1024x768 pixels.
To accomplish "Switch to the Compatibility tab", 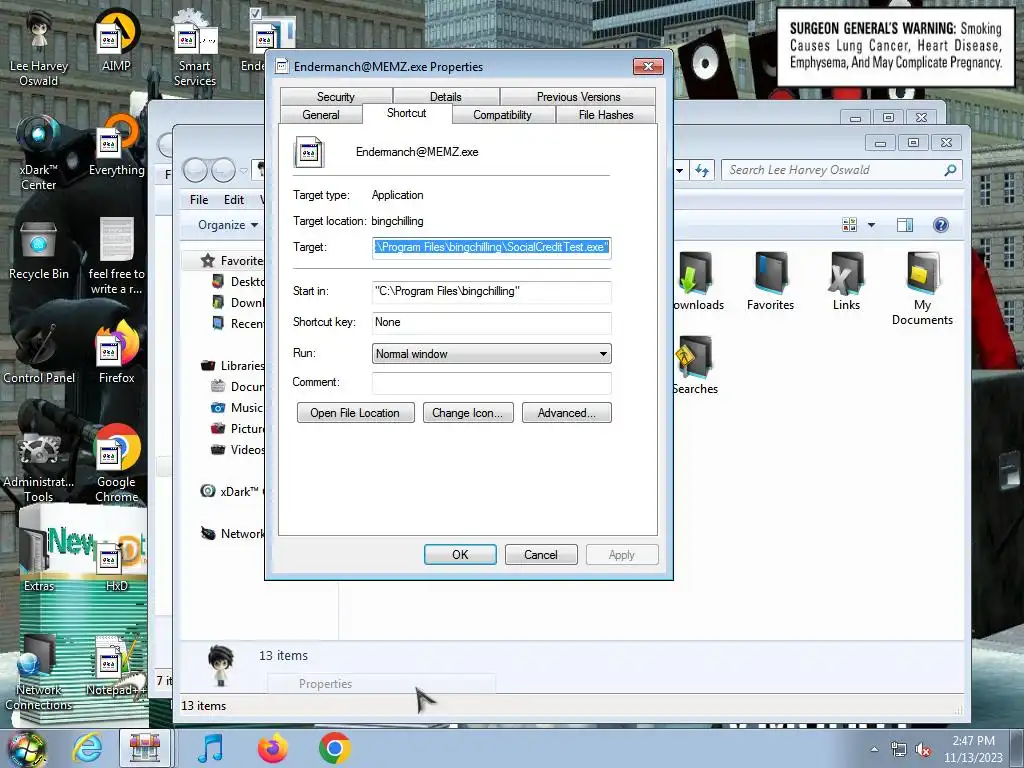I will point(502,115).
